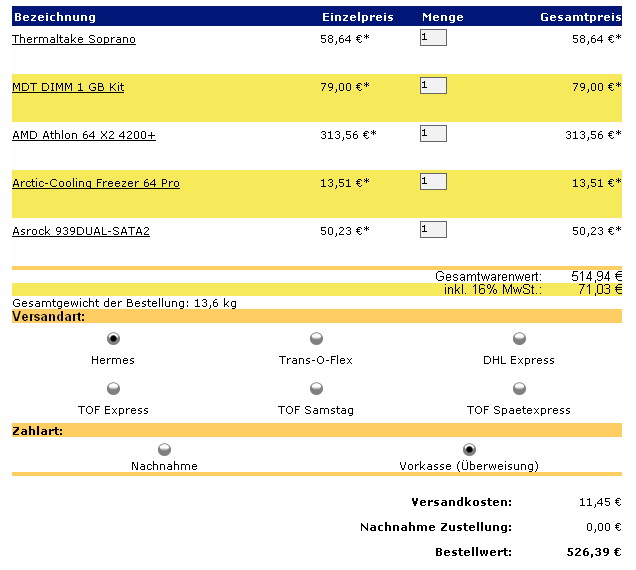The image size is (636, 570).
Task: Open the Arctic-Cooling Freezer 64 Pro link
Action: click(x=96, y=183)
